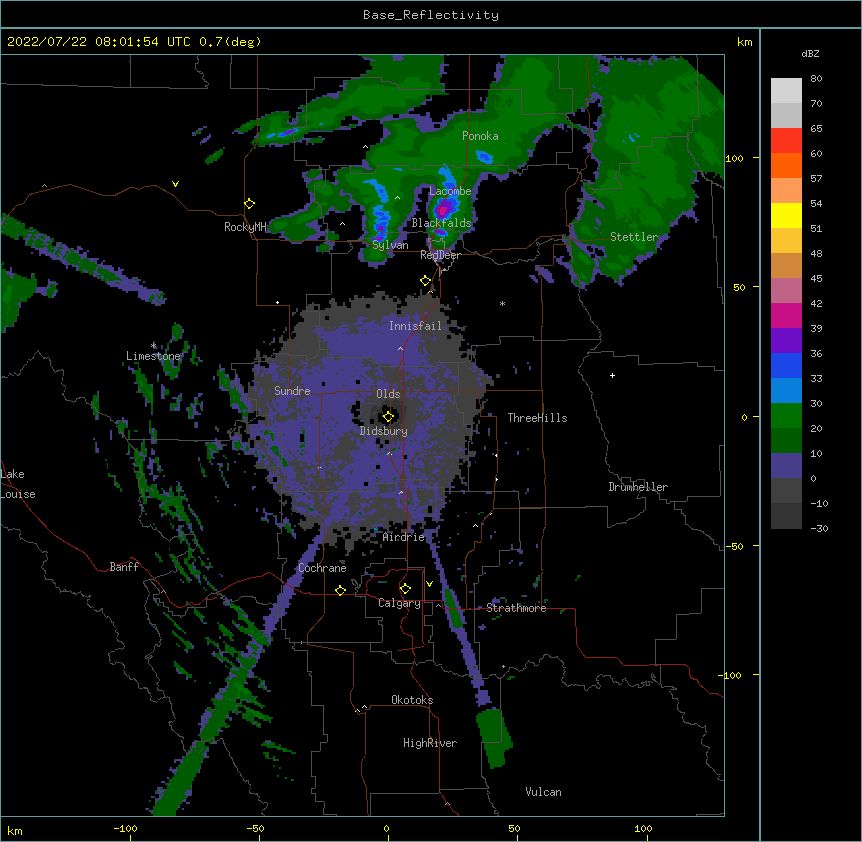Click the Blackfalds label
862x842 pixels.
[441, 223]
